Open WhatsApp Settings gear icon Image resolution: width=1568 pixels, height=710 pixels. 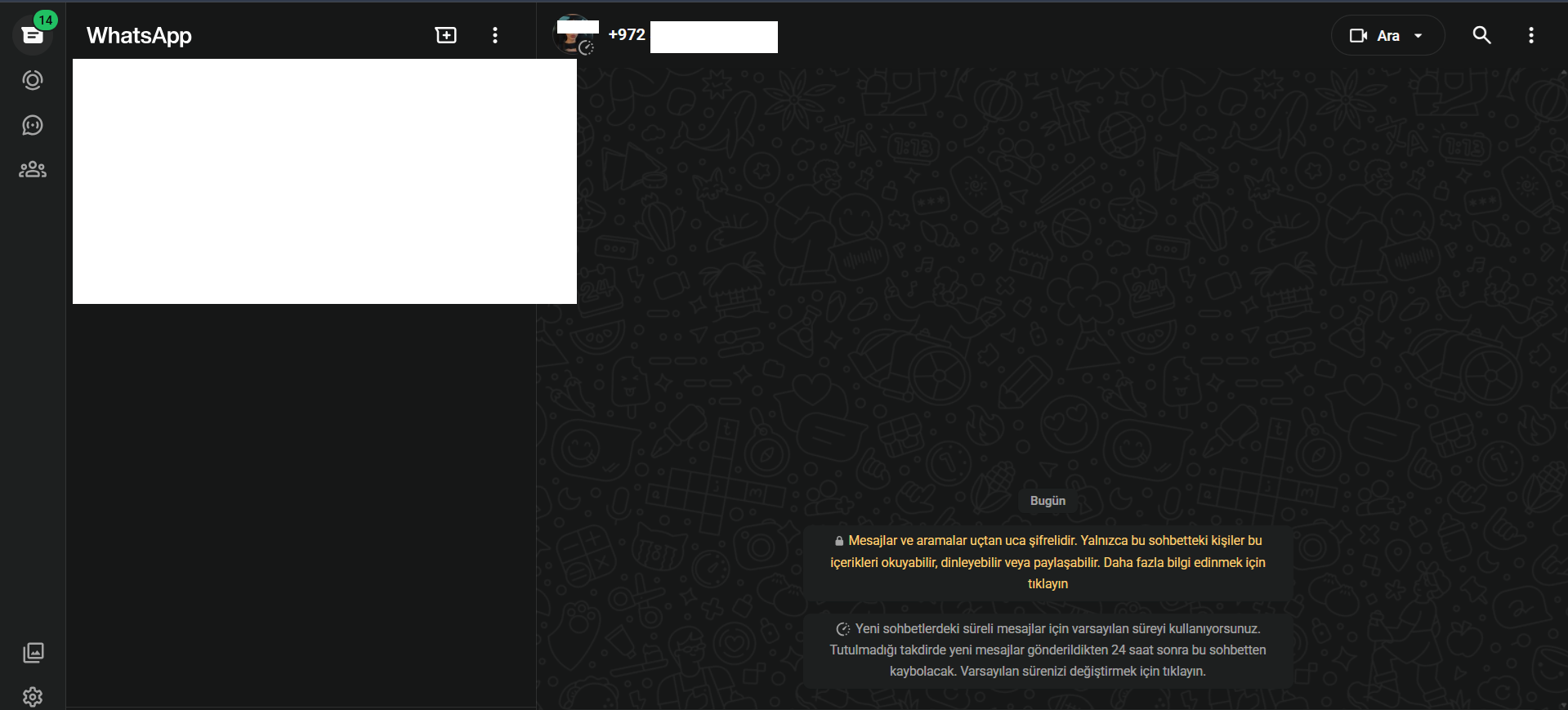(x=33, y=697)
